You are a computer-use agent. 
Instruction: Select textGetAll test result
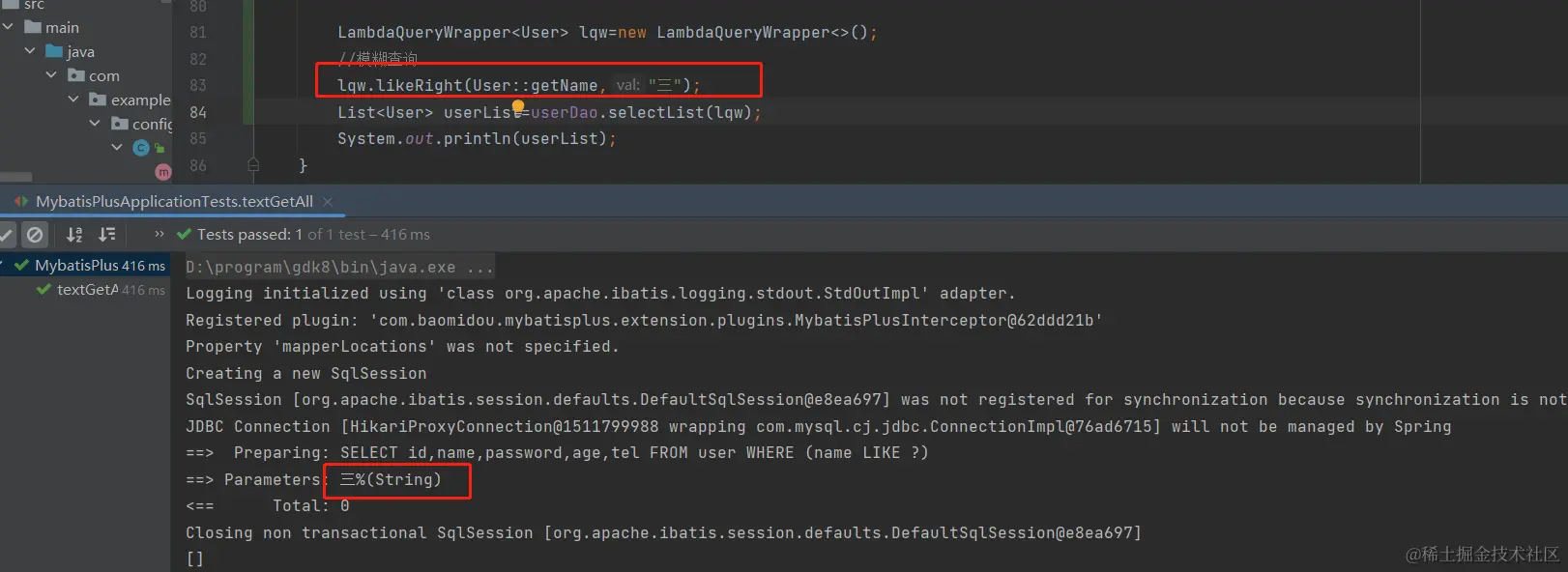coord(101,290)
